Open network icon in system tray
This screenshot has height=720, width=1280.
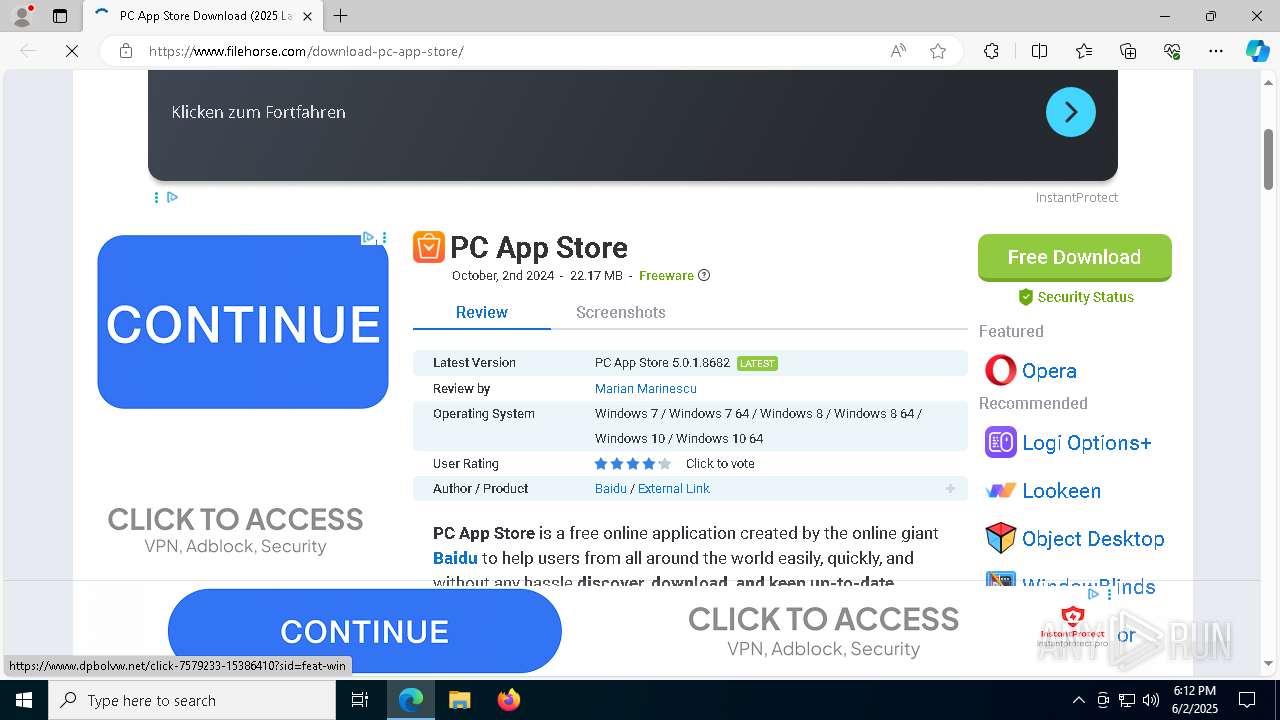point(1127,700)
